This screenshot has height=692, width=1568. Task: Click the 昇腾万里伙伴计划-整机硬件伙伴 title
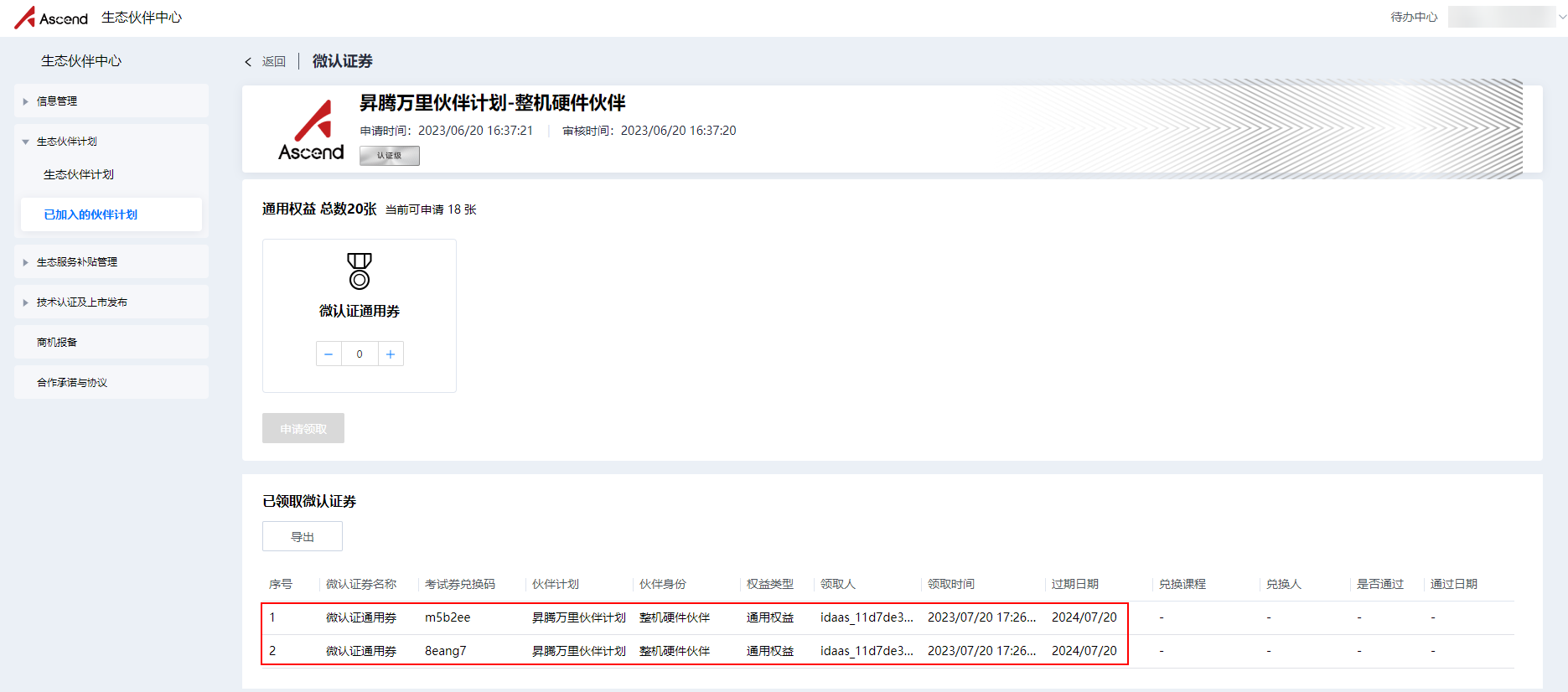point(493,103)
